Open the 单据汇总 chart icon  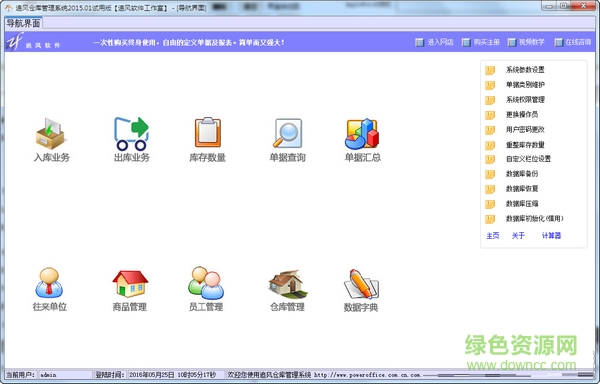(362, 133)
